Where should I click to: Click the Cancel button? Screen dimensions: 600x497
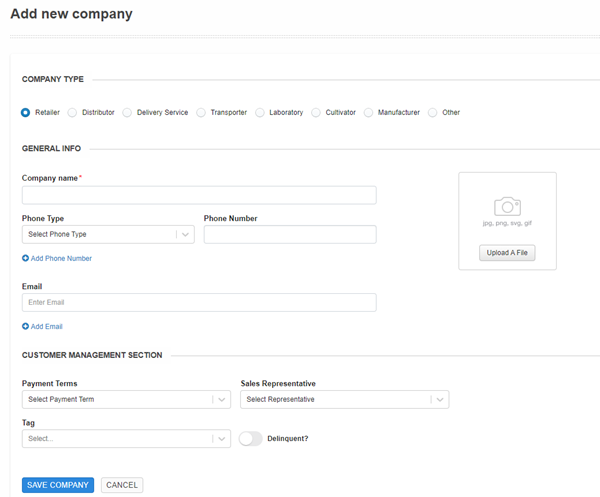tap(122, 485)
